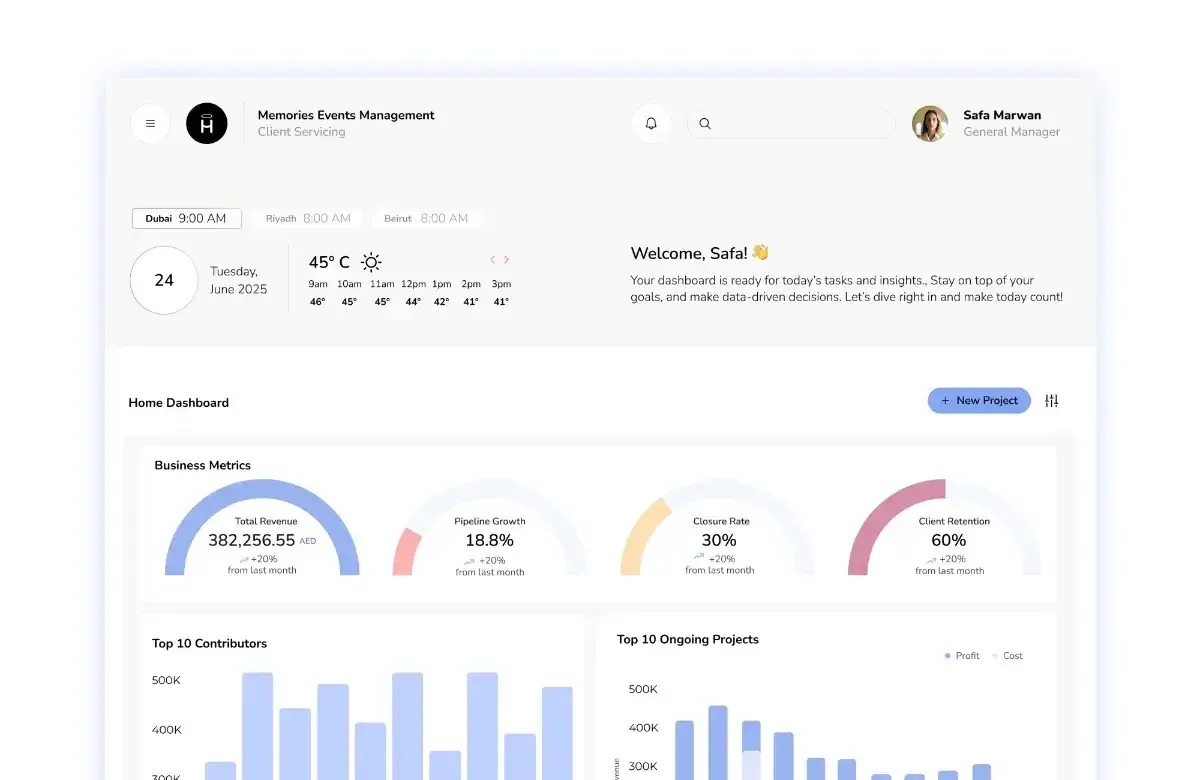Click the Pipeline Growth gauge
Screen dimensions: 1200x780
[490, 527]
